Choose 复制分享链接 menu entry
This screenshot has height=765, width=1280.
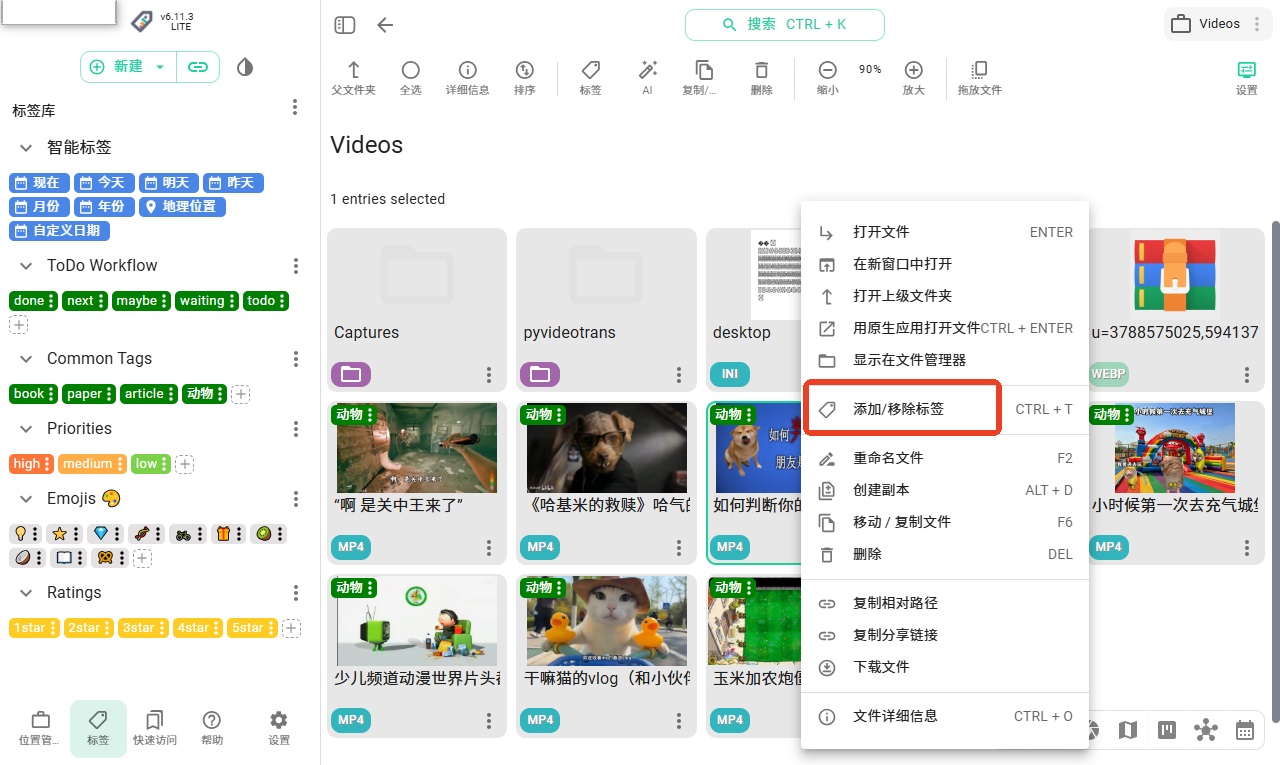click(x=945, y=635)
